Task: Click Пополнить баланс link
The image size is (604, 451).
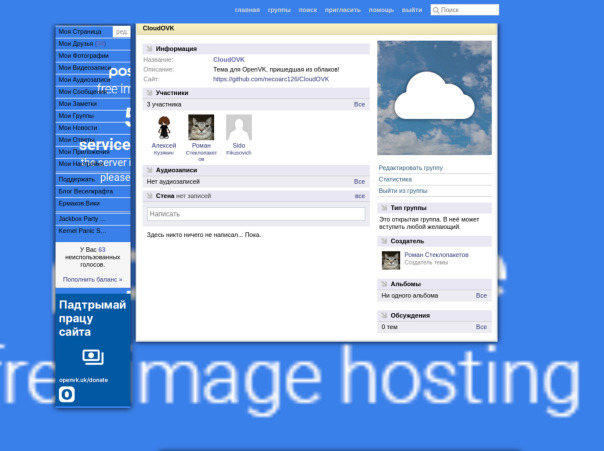Action: [x=92, y=279]
